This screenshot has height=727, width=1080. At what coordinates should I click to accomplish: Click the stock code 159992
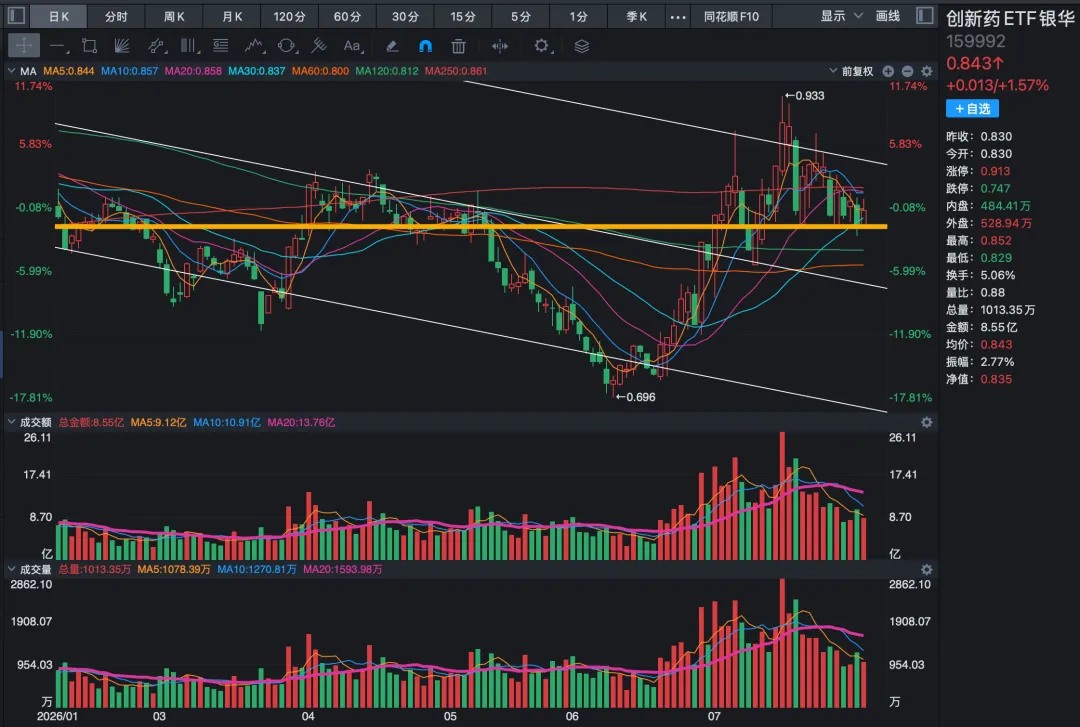tap(975, 41)
